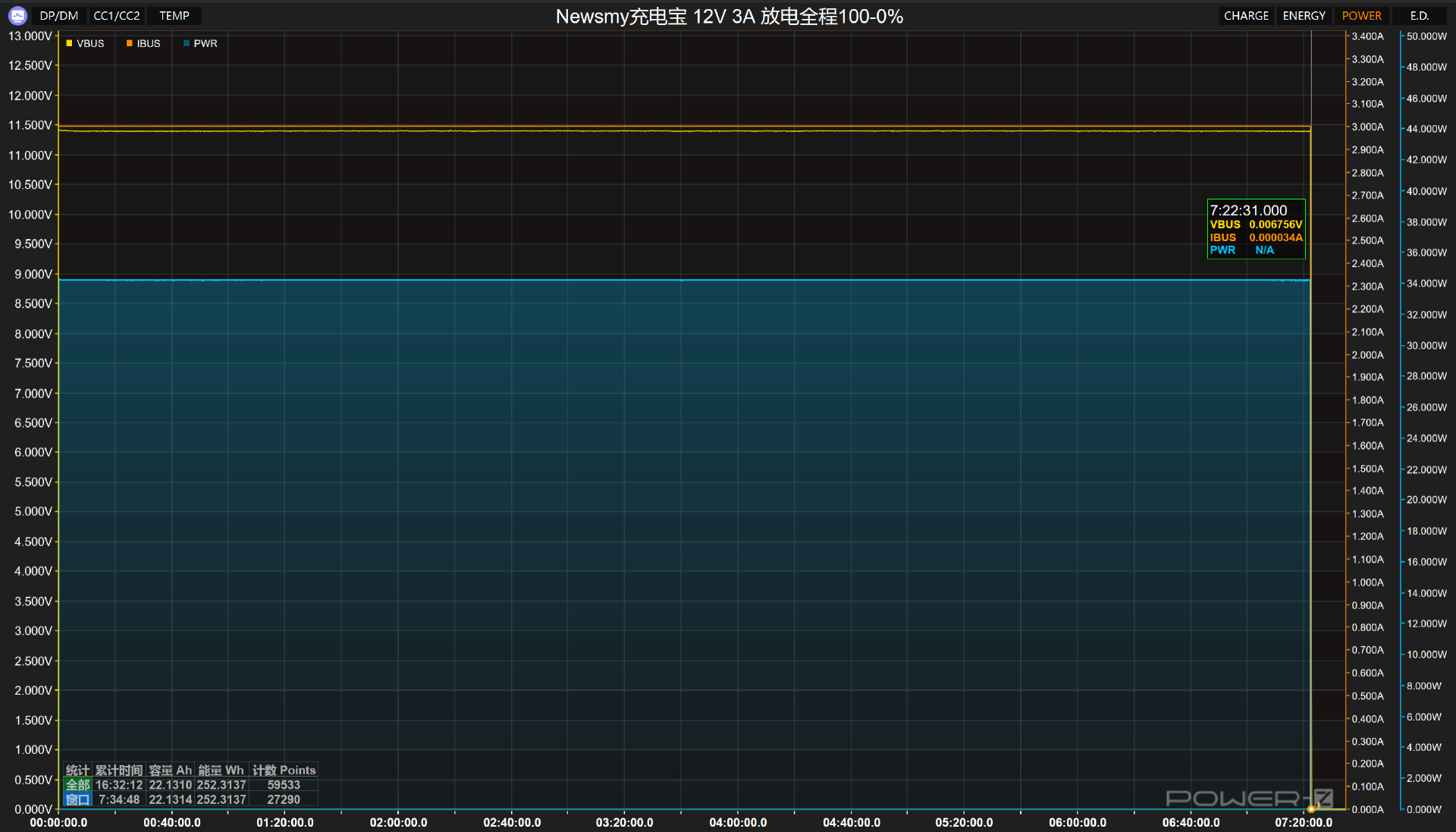Toggle the VBUS legend swatch
1456x832 pixels.
(x=69, y=43)
